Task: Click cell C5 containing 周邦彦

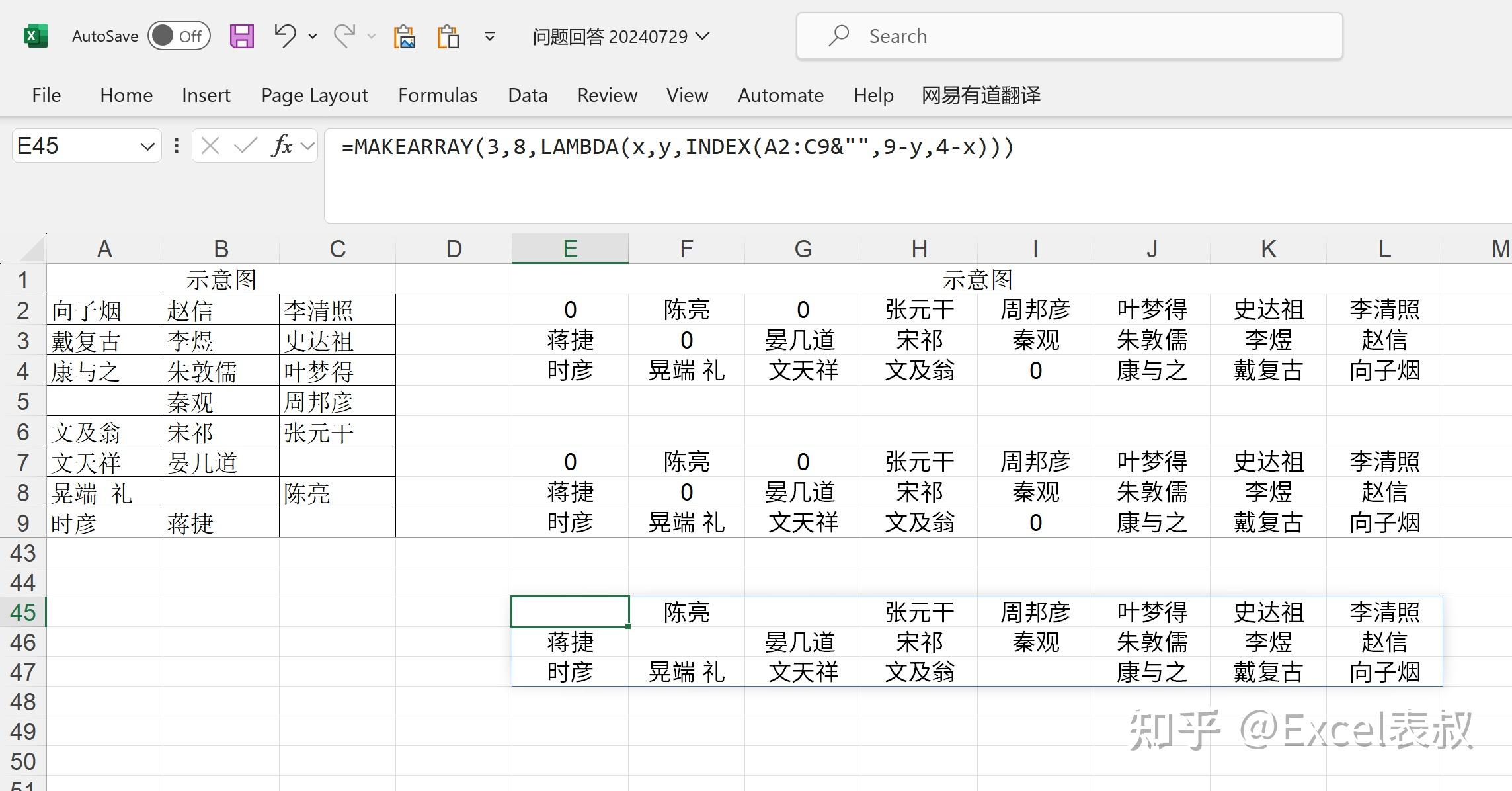Action: (337, 401)
